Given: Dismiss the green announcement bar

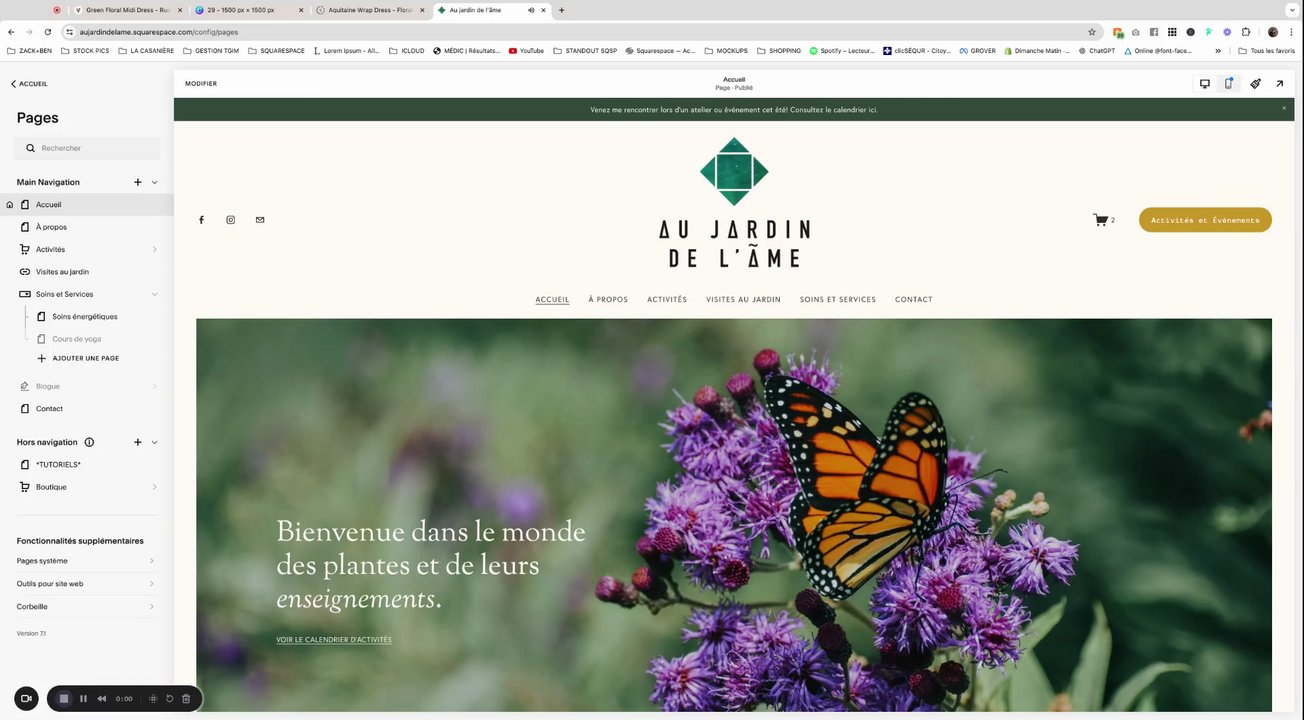Looking at the screenshot, I should (x=1284, y=109).
